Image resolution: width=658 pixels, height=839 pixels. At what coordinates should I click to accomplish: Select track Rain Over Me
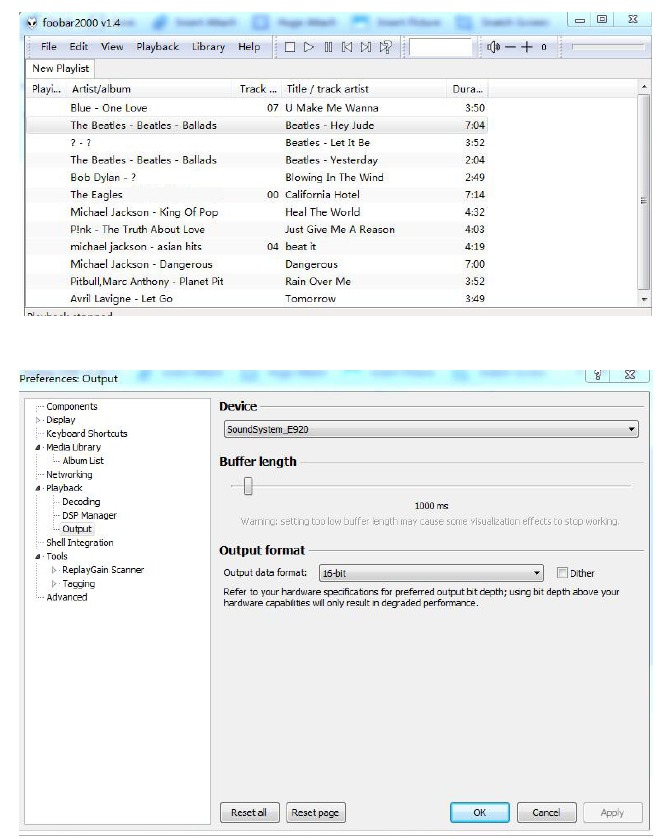pos(256,281)
